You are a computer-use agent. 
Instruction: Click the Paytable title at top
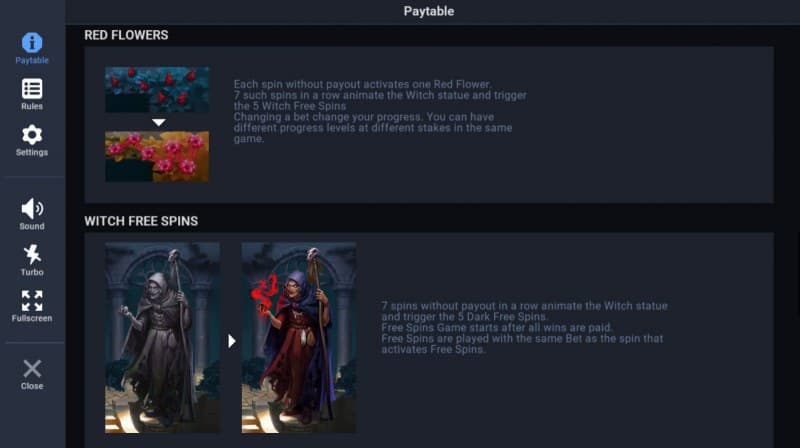click(x=429, y=11)
